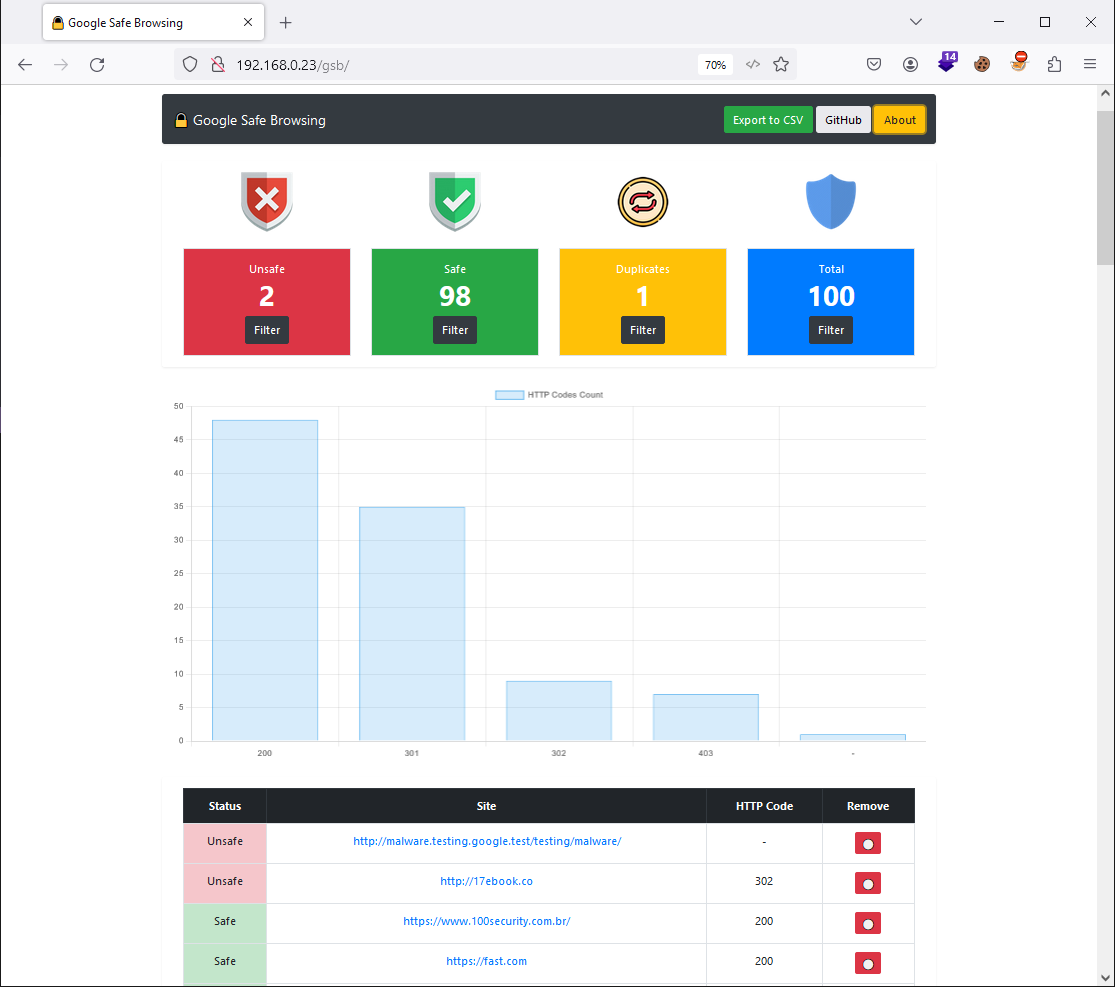Image resolution: width=1115 pixels, height=987 pixels.
Task: Open the Firefox account icon
Action: tap(910, 65)
